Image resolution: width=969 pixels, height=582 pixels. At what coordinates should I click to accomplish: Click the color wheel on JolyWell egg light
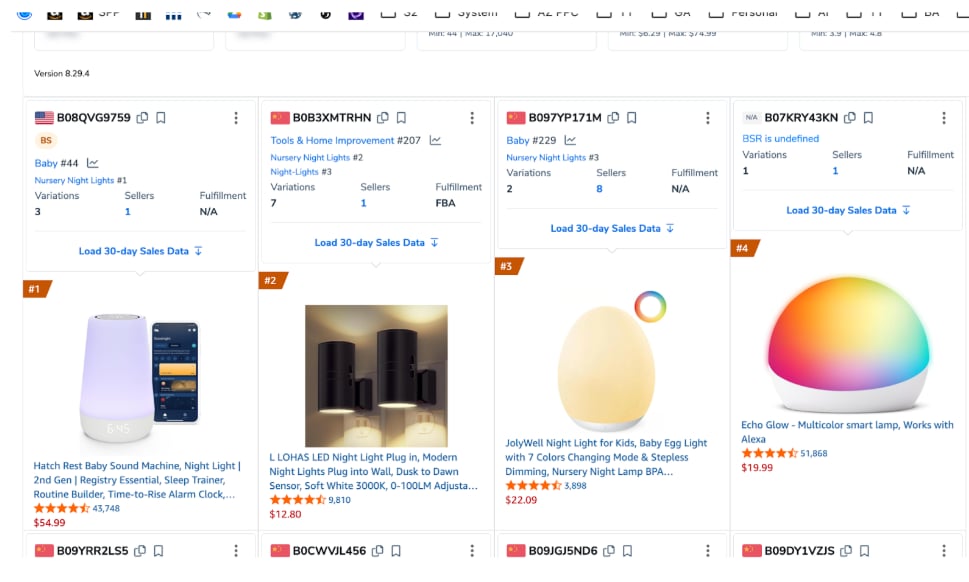pos(649,306)
